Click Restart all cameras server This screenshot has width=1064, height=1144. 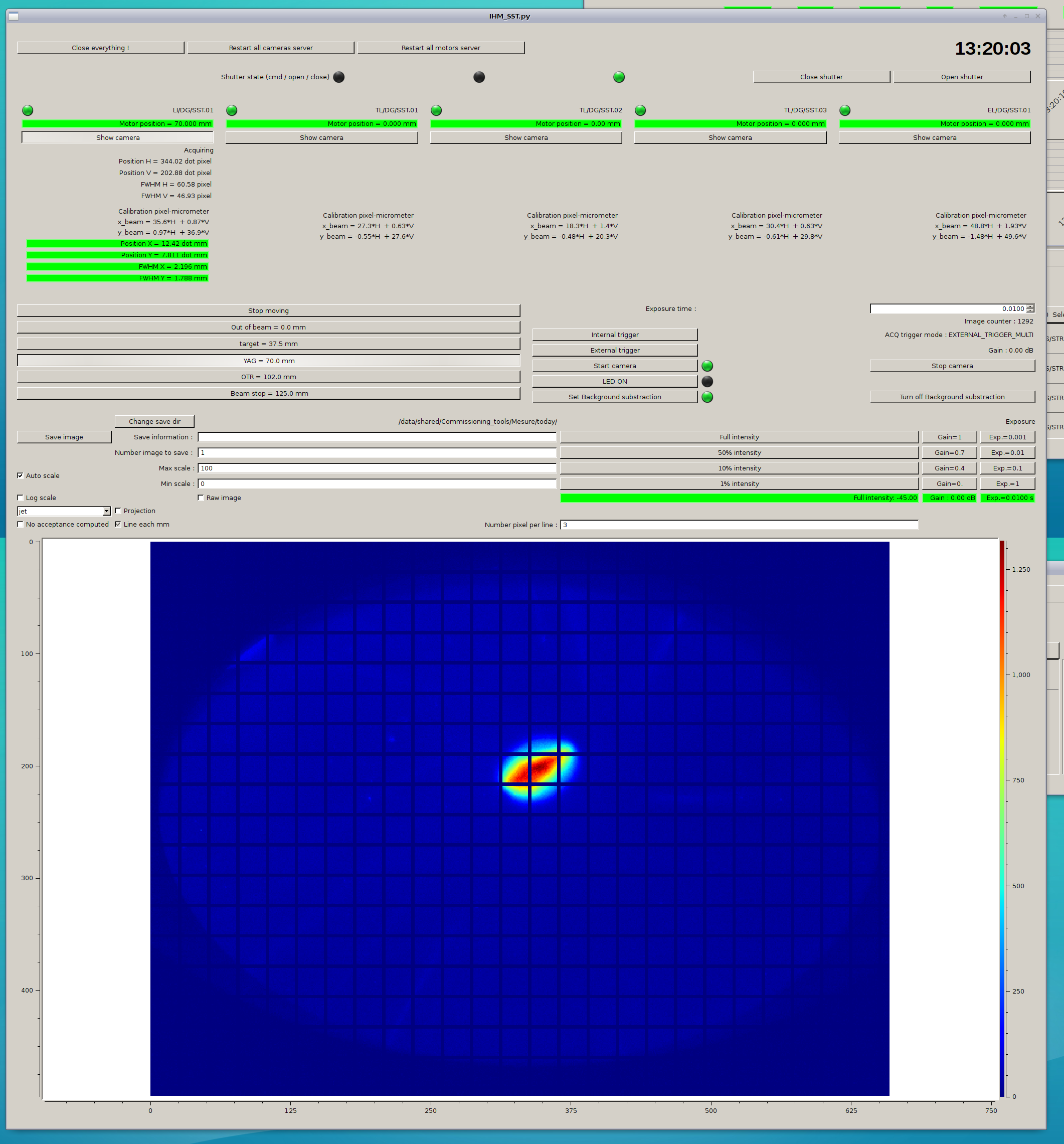[270, 48]
